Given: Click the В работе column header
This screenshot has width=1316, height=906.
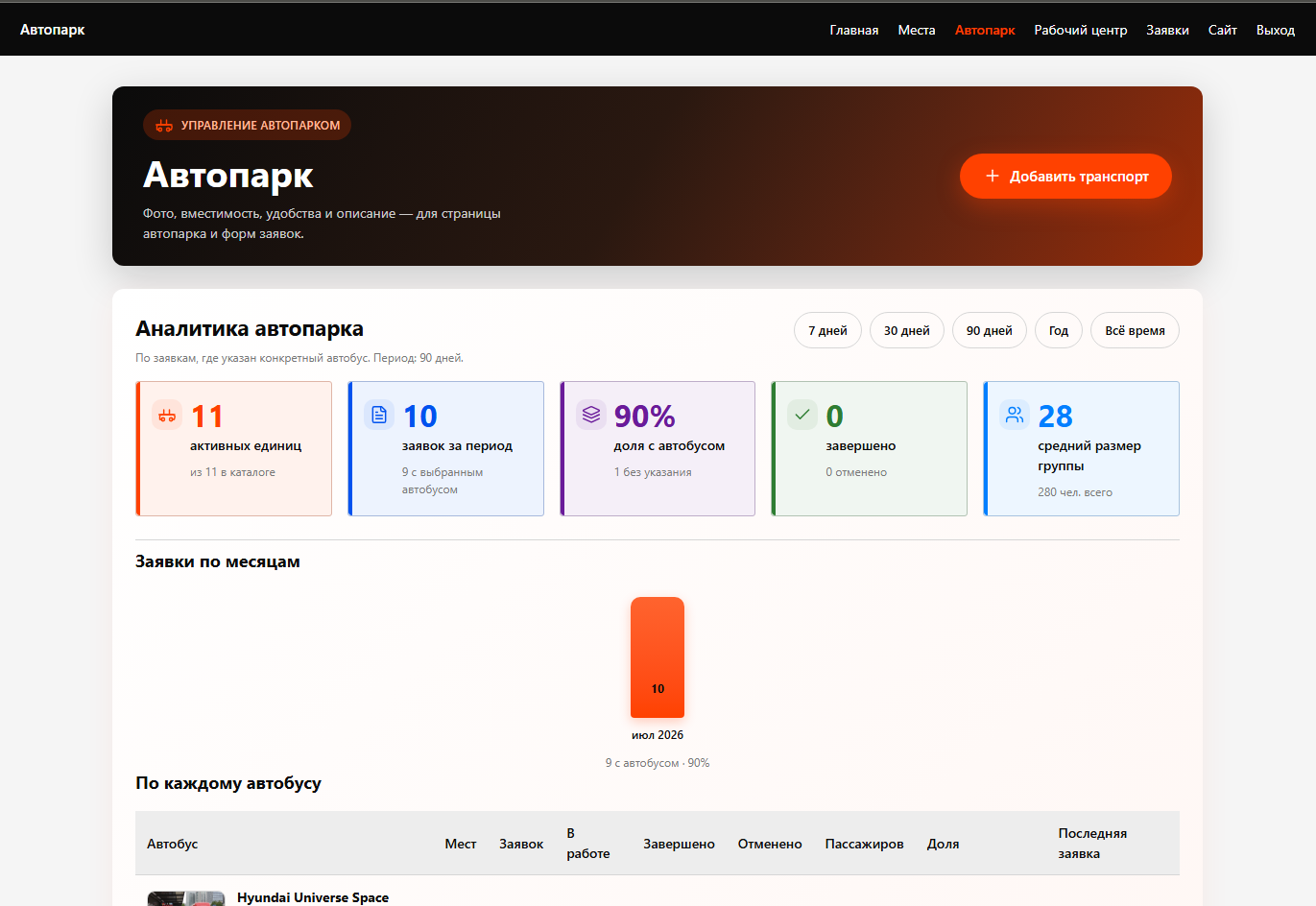Looking at the screenshot, I should click(x=588, y=844).
